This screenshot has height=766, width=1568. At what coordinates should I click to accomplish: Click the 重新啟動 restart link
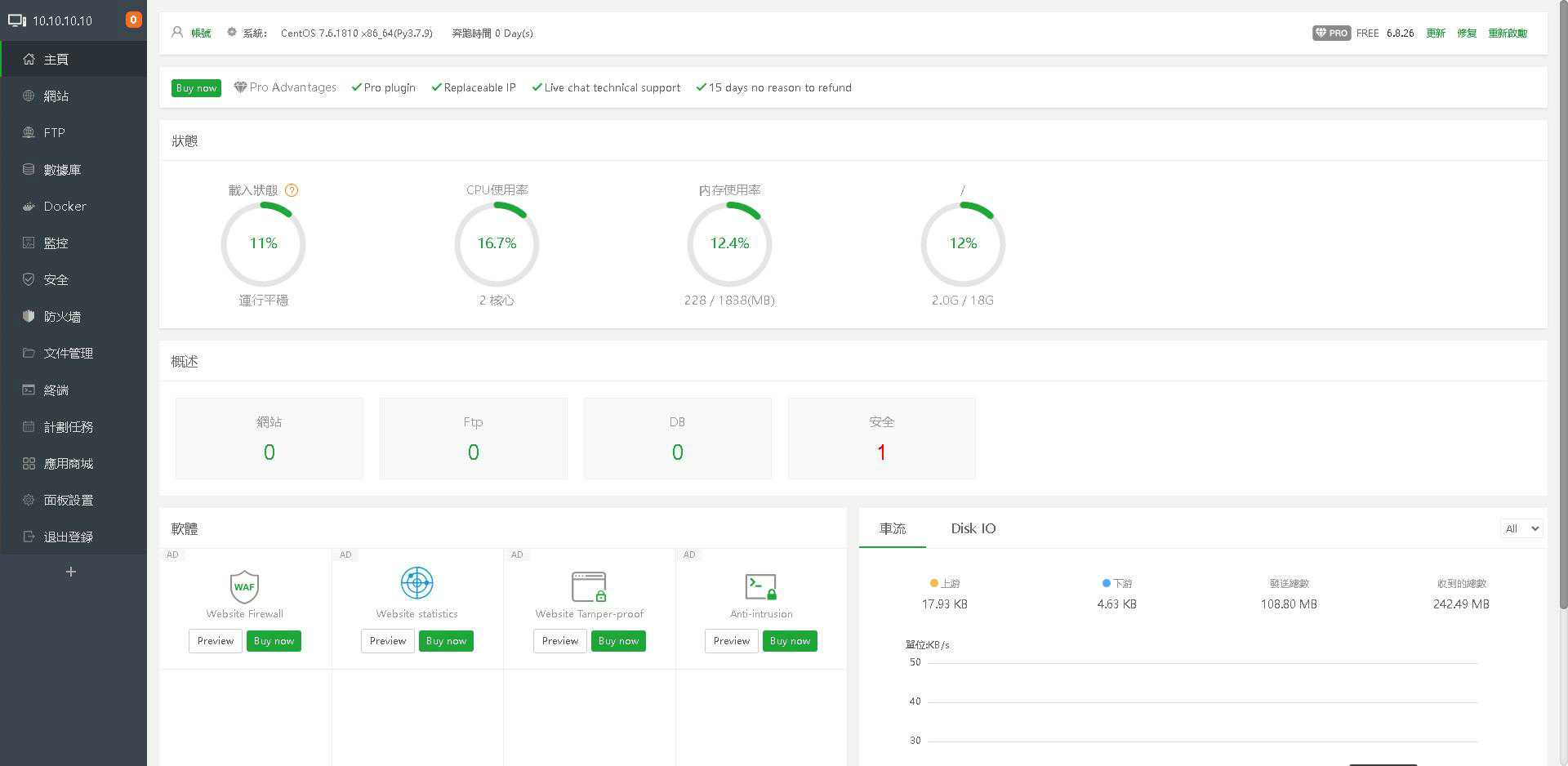pyautogui.click(x=1508, y=33)
